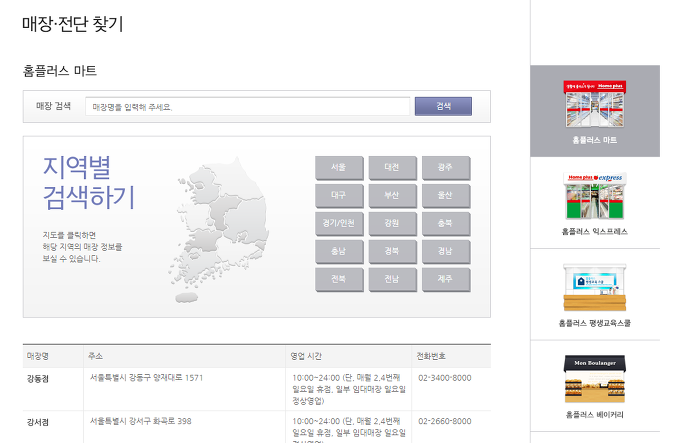Select the 서울 region button
Screen dimensions: 680x443
(x=339, y=168)
